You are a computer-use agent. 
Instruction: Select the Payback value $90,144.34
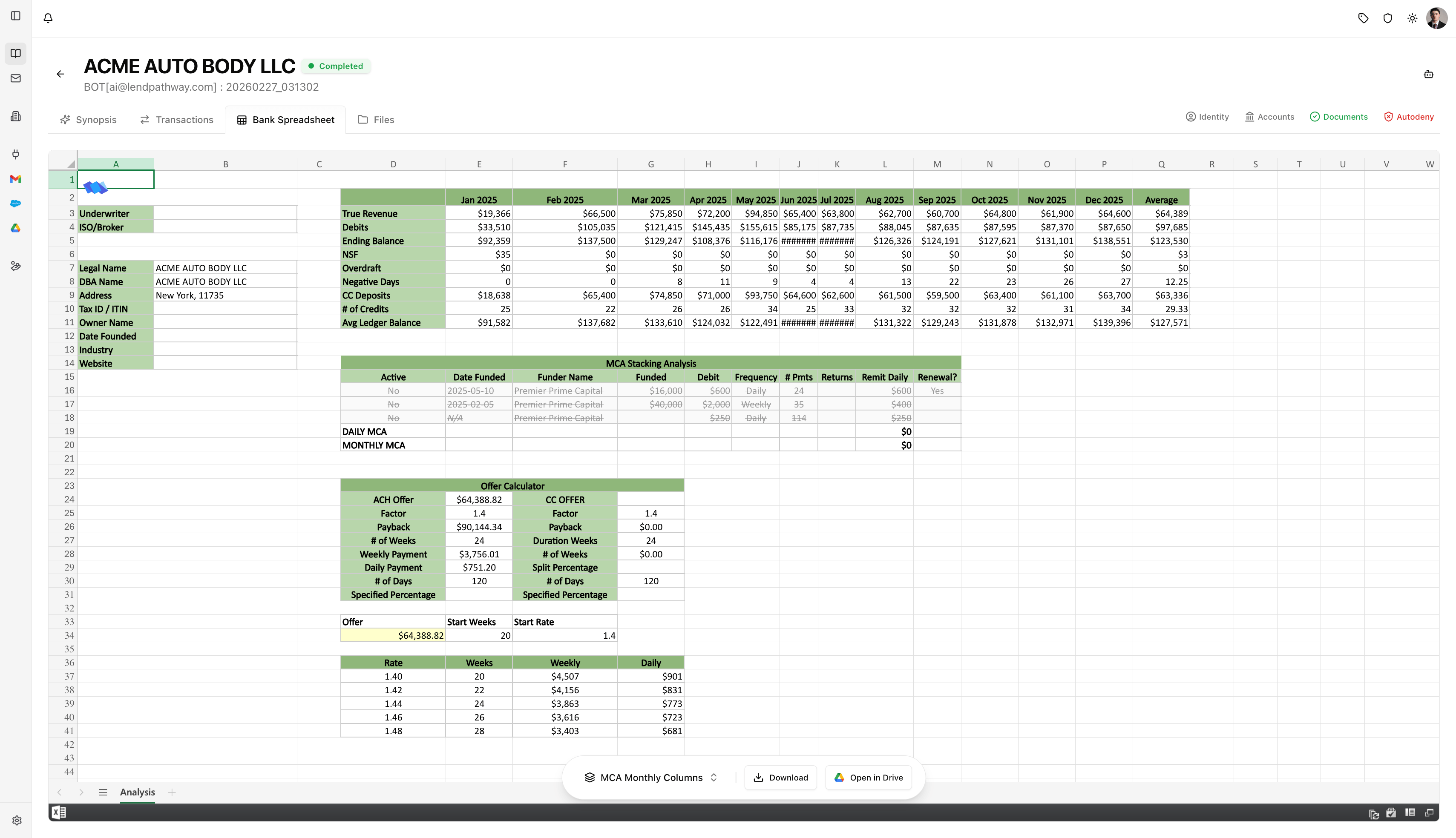pos(479,527)
